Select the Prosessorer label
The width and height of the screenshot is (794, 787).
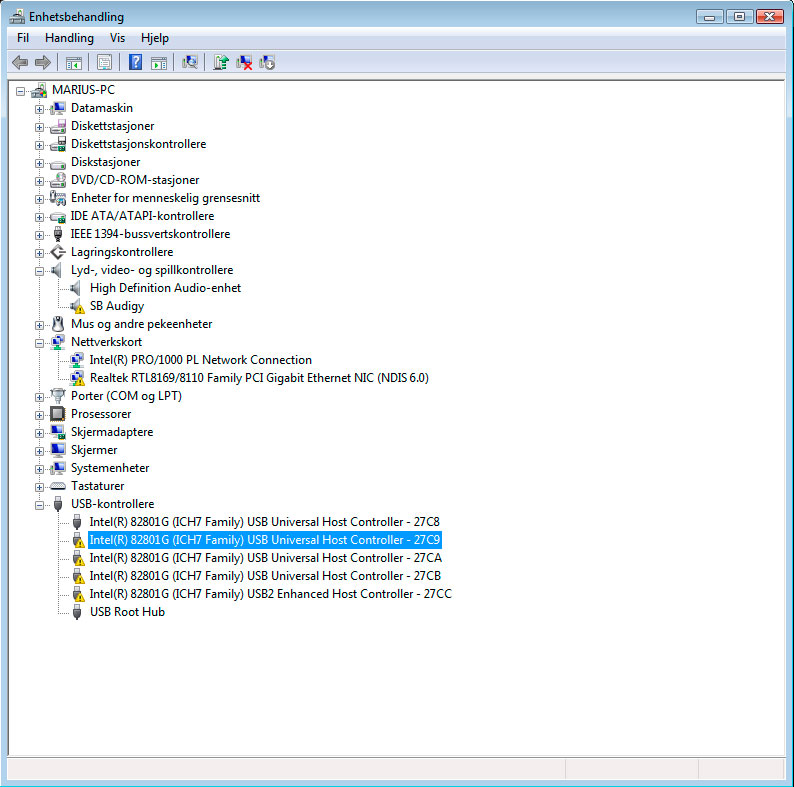coord(101,414)
